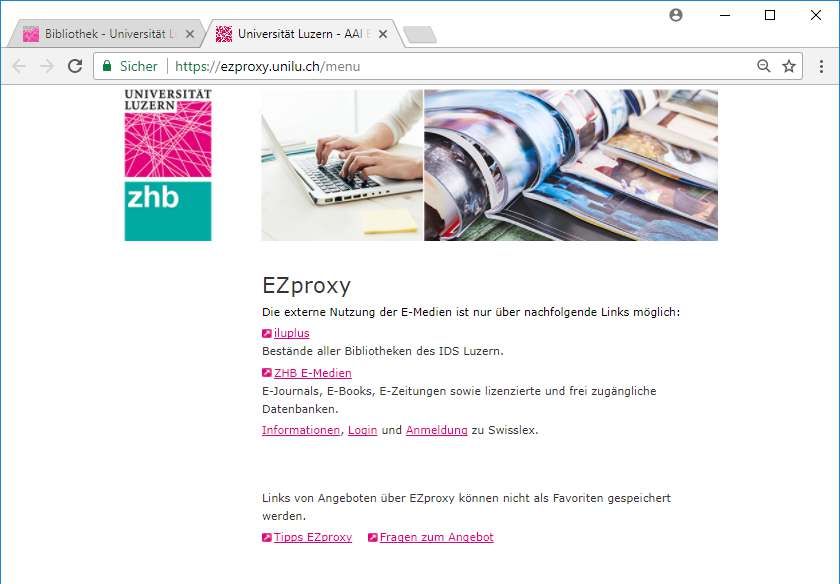The height and width of the screenshot is (584, 840).
Task: Select the Universität Luzern - AAI tab
Action: [x=295, y=34]
